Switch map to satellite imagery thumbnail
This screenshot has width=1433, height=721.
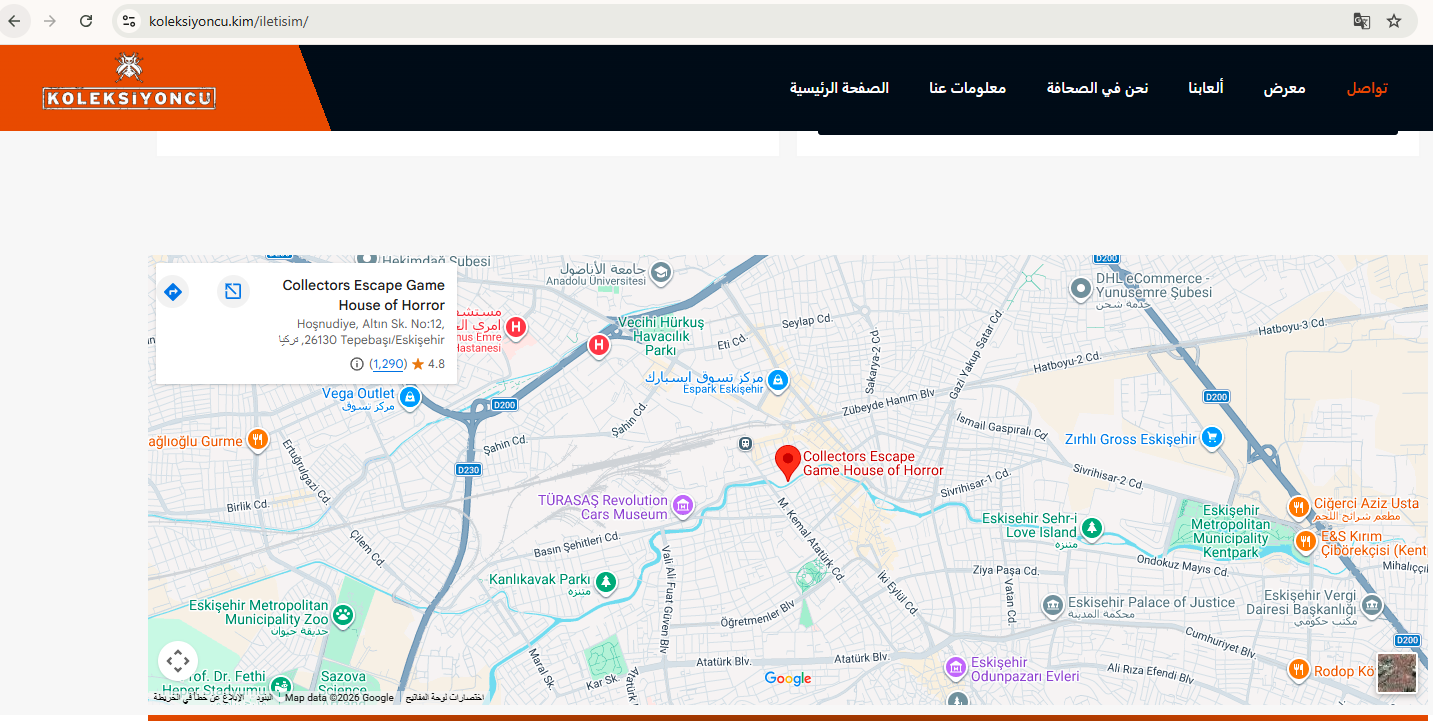[x=1397, y=673]
